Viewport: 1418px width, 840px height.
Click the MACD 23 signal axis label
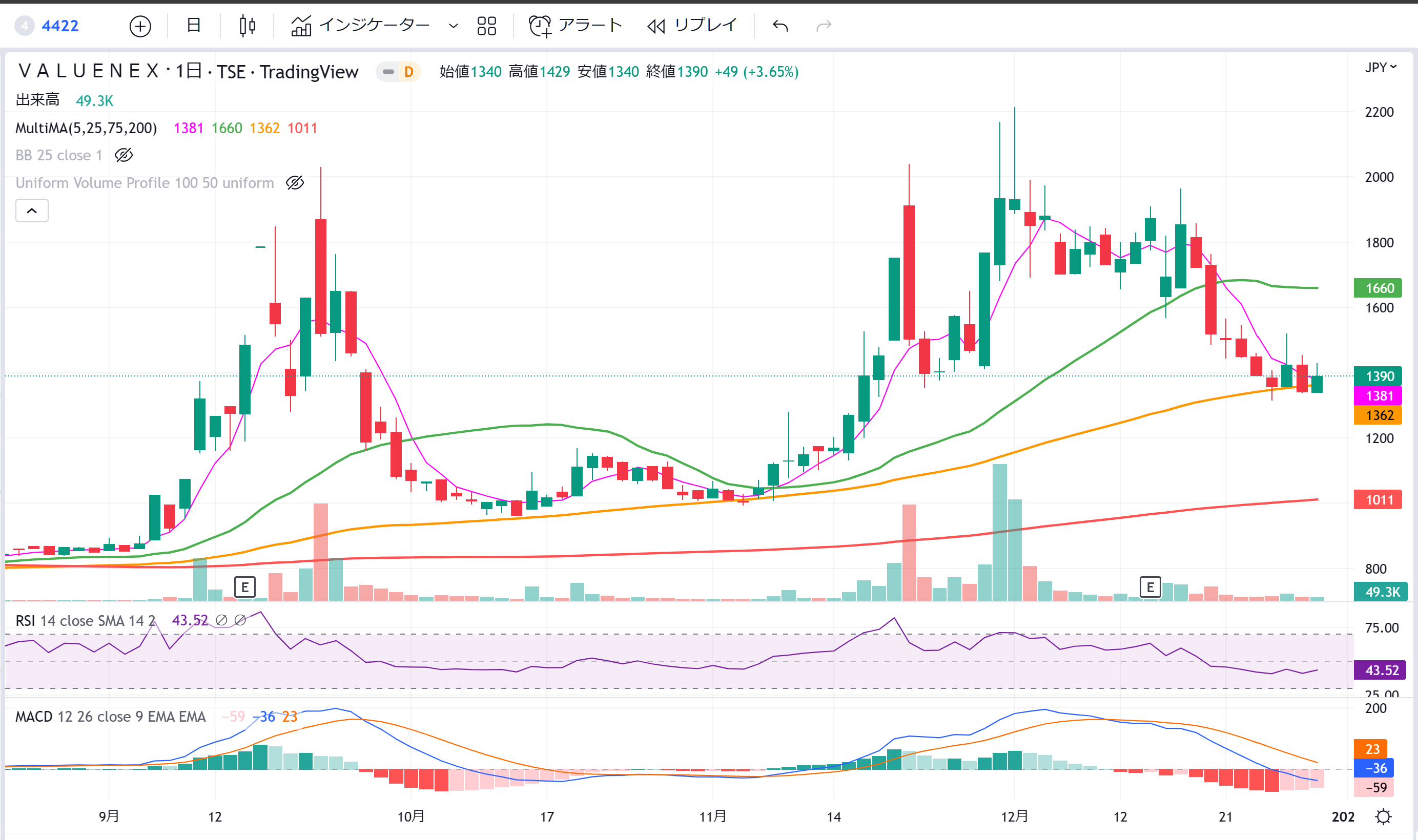[1370, 749]
